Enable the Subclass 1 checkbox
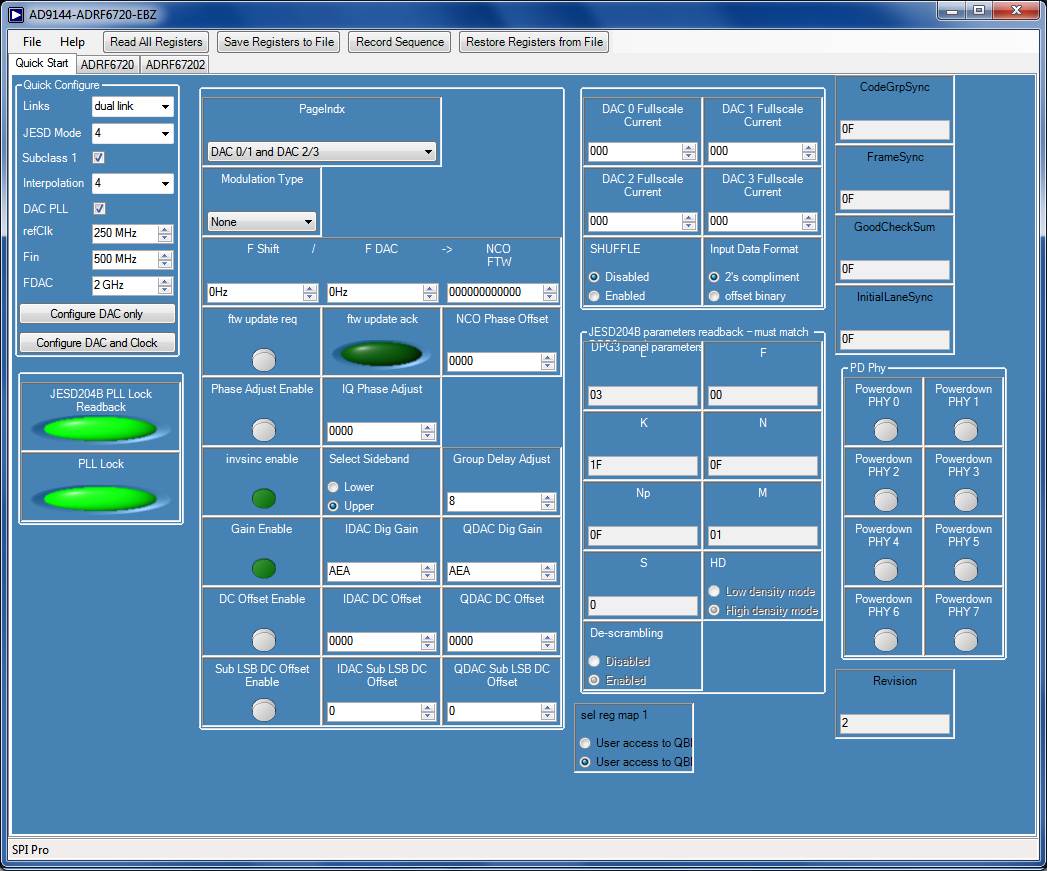The image size is (1048, 871). point(98,158)
